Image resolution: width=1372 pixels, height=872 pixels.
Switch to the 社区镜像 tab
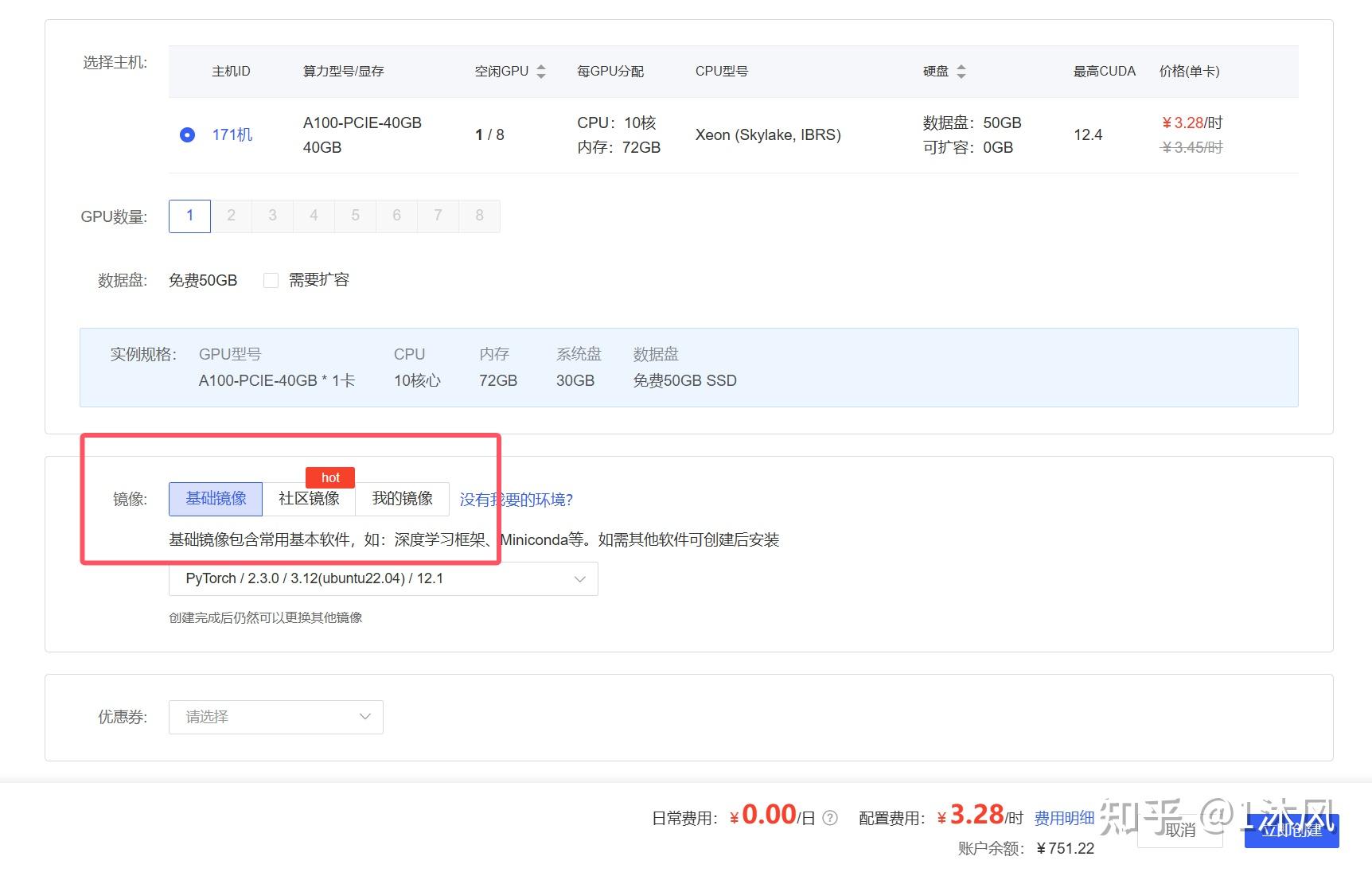(309, 499)
